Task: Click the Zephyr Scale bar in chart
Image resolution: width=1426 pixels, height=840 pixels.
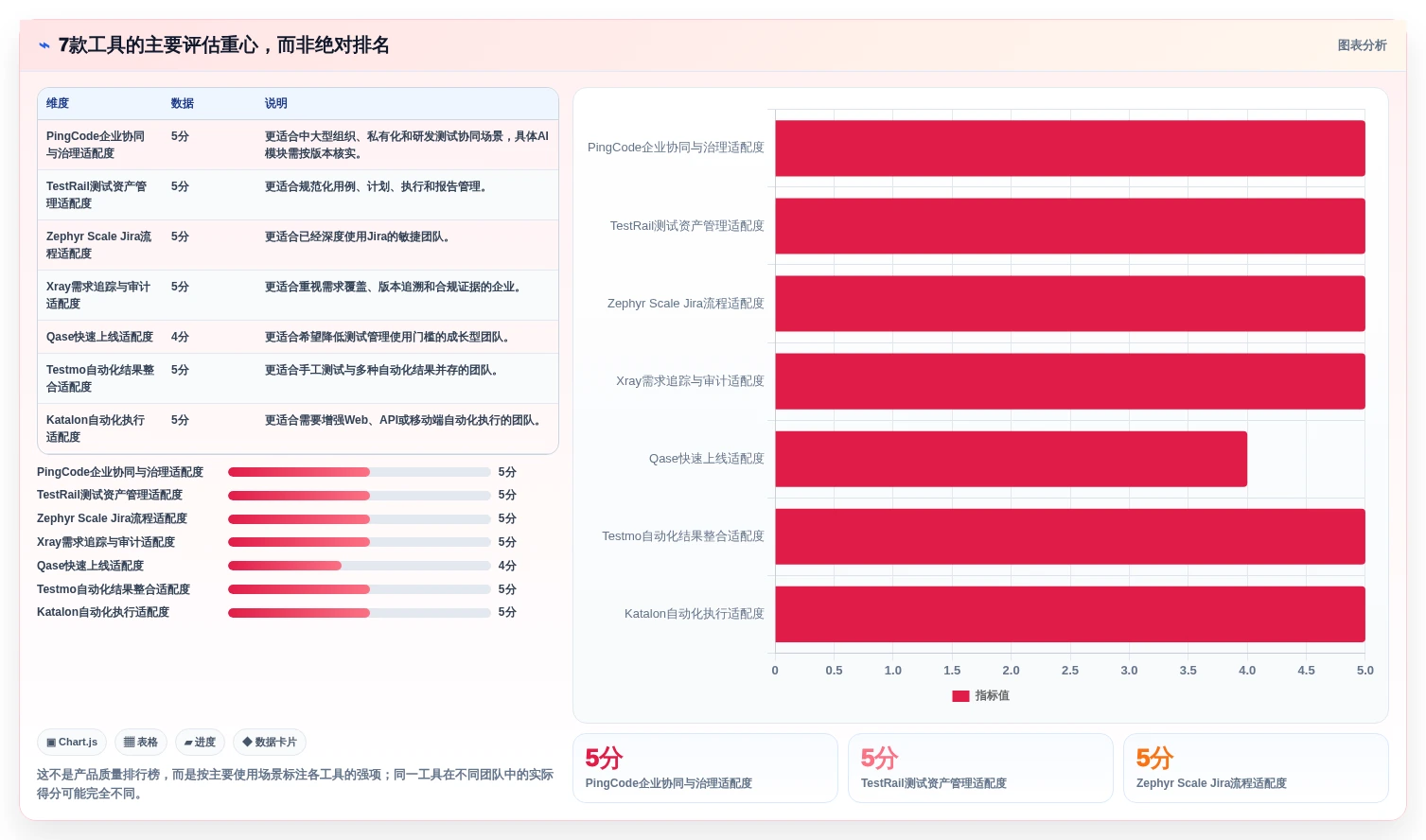Action: (x=1070, y=304)
